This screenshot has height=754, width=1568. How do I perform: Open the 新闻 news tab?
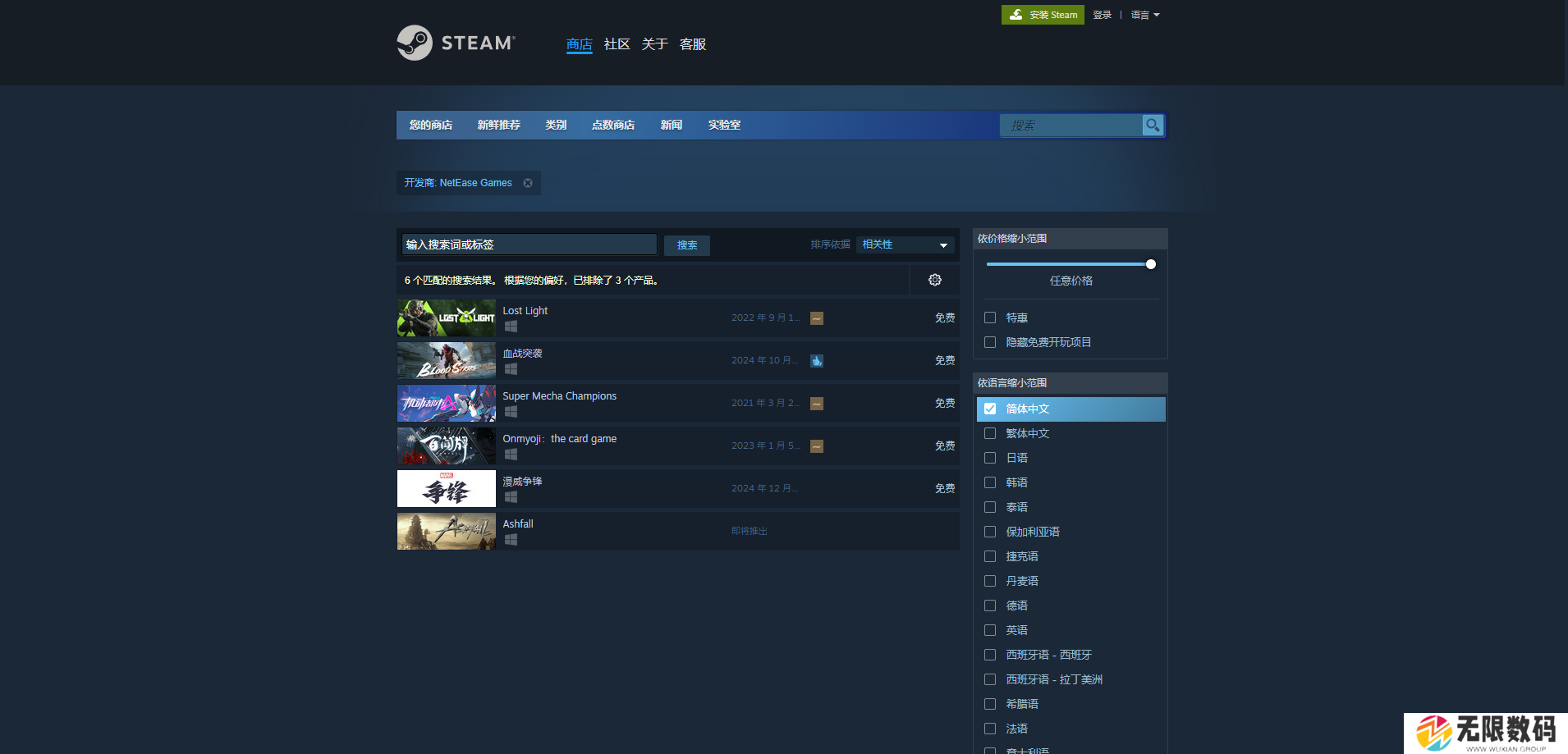pos(672,125)
